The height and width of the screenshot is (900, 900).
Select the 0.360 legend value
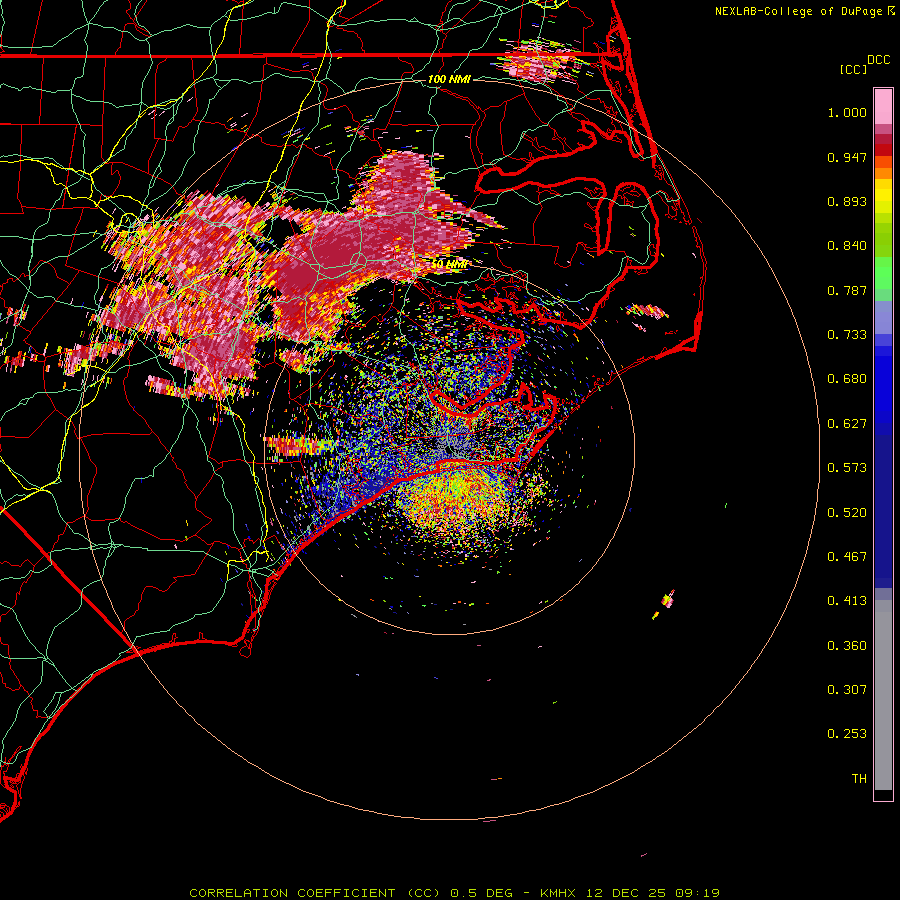pyautogui.click(x=847, y=646)
